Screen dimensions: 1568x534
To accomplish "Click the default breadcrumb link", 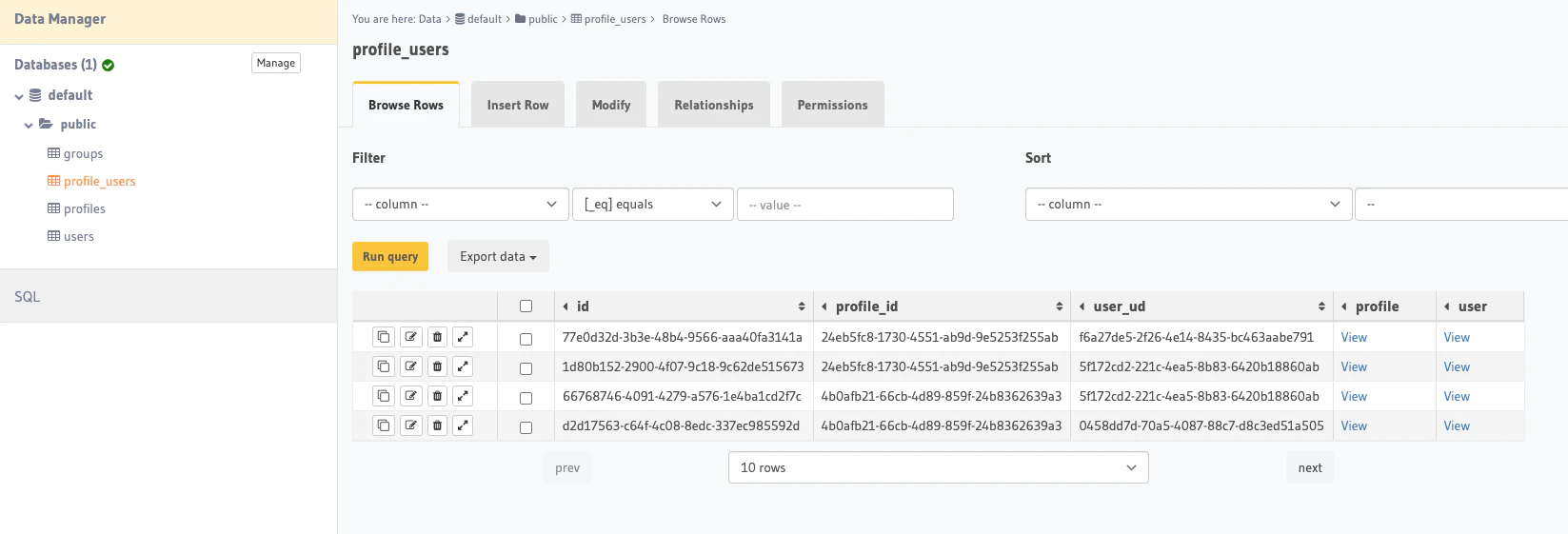I will [x=478, y=19].
